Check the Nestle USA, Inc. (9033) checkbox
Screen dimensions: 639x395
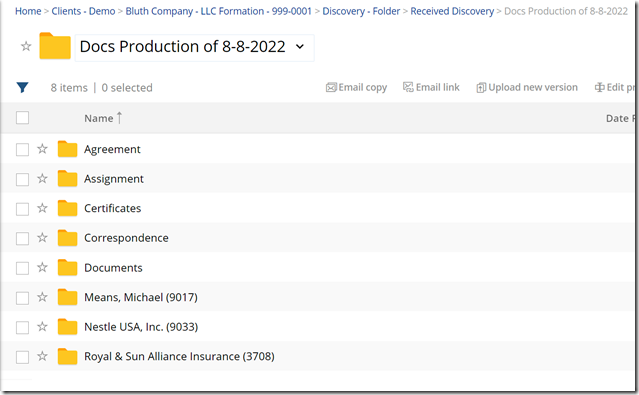pos(22,327)
